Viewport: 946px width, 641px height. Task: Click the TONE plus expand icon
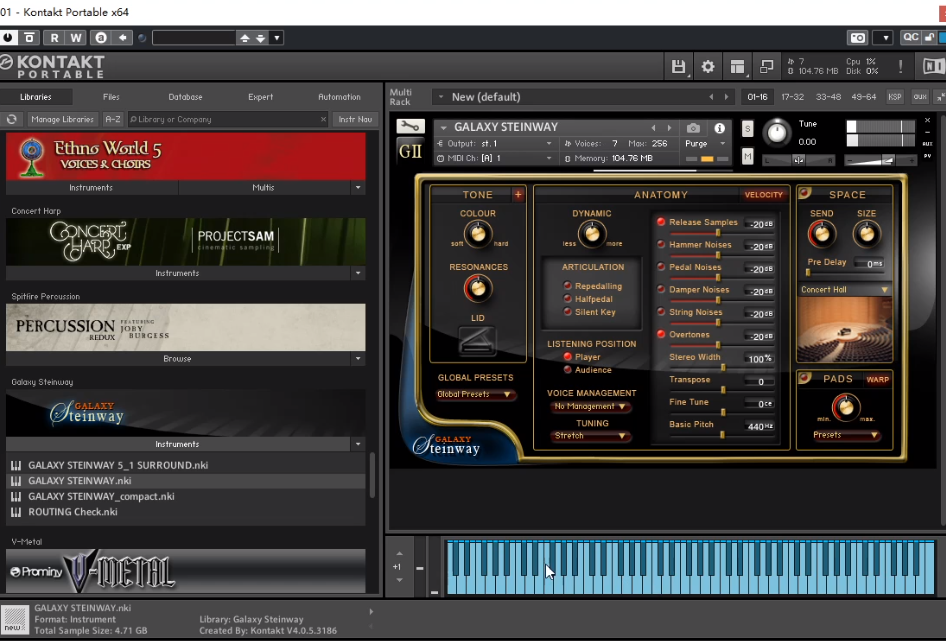[518, 194]
